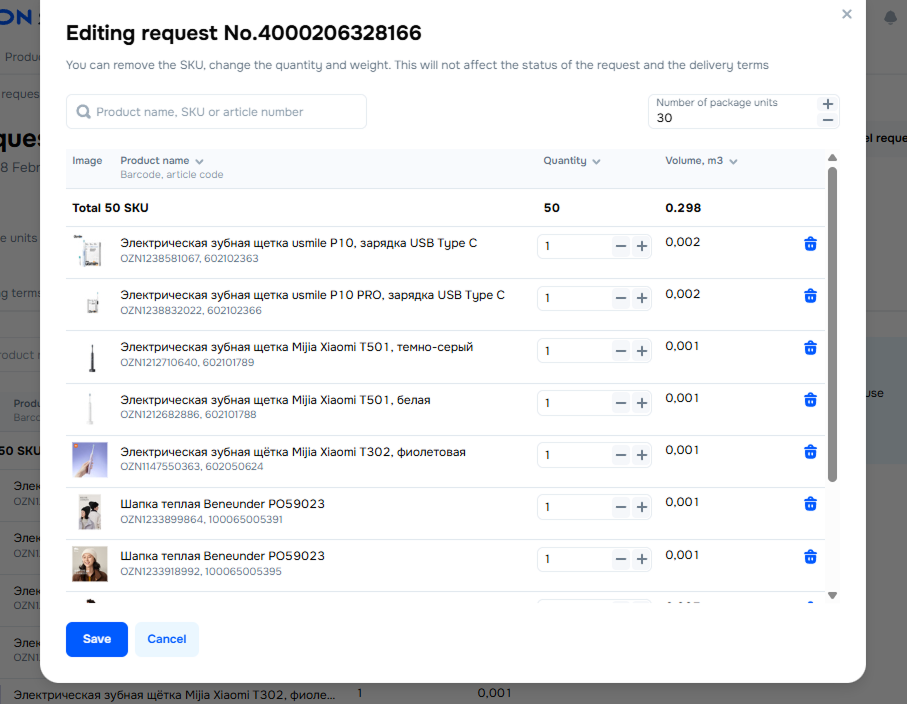The width and height of the screenshot is (907, 704).
Task: Sort by Product name column arrow
Action: coord(200,161)
